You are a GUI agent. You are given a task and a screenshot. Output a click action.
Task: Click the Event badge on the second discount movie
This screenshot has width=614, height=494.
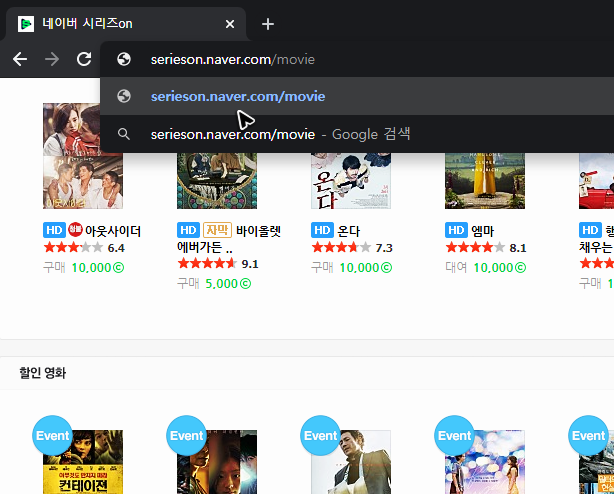pos(186,435)
